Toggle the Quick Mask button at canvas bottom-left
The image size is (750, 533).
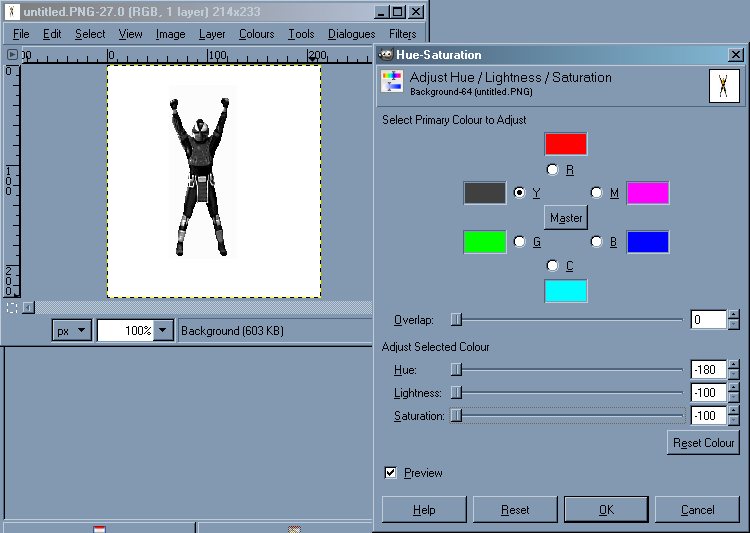click(x=11, y=307)
